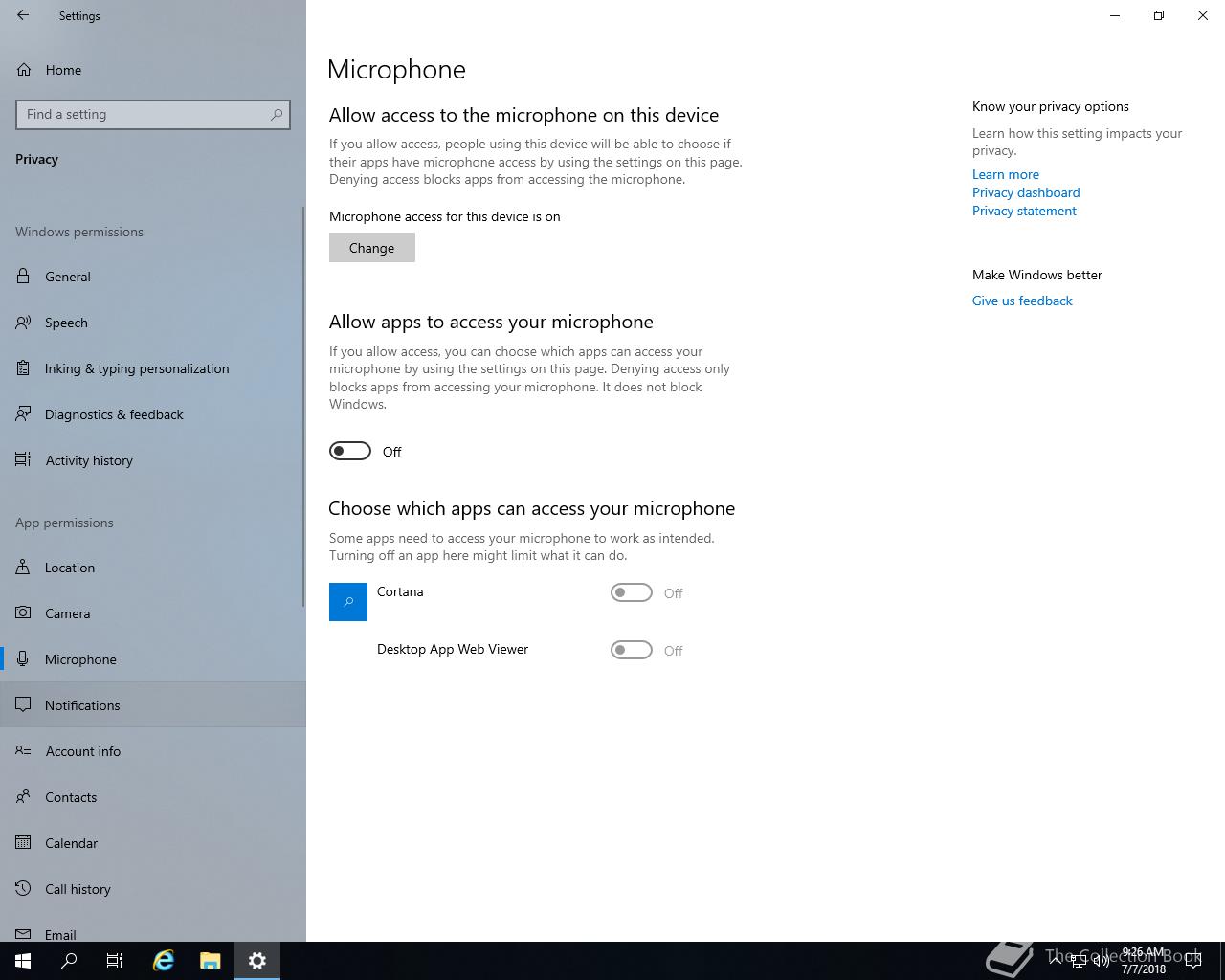Viewport: 1225px width, 980px height.
Task: Toggle Desktop App Web Viewer microphone access
Action: tap(632, 651)
